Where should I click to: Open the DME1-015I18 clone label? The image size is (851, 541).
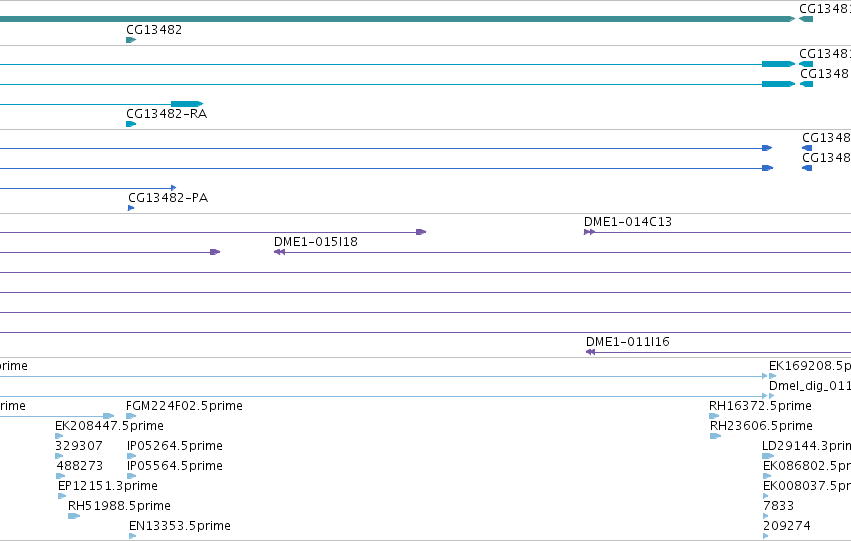click(316, 242)
